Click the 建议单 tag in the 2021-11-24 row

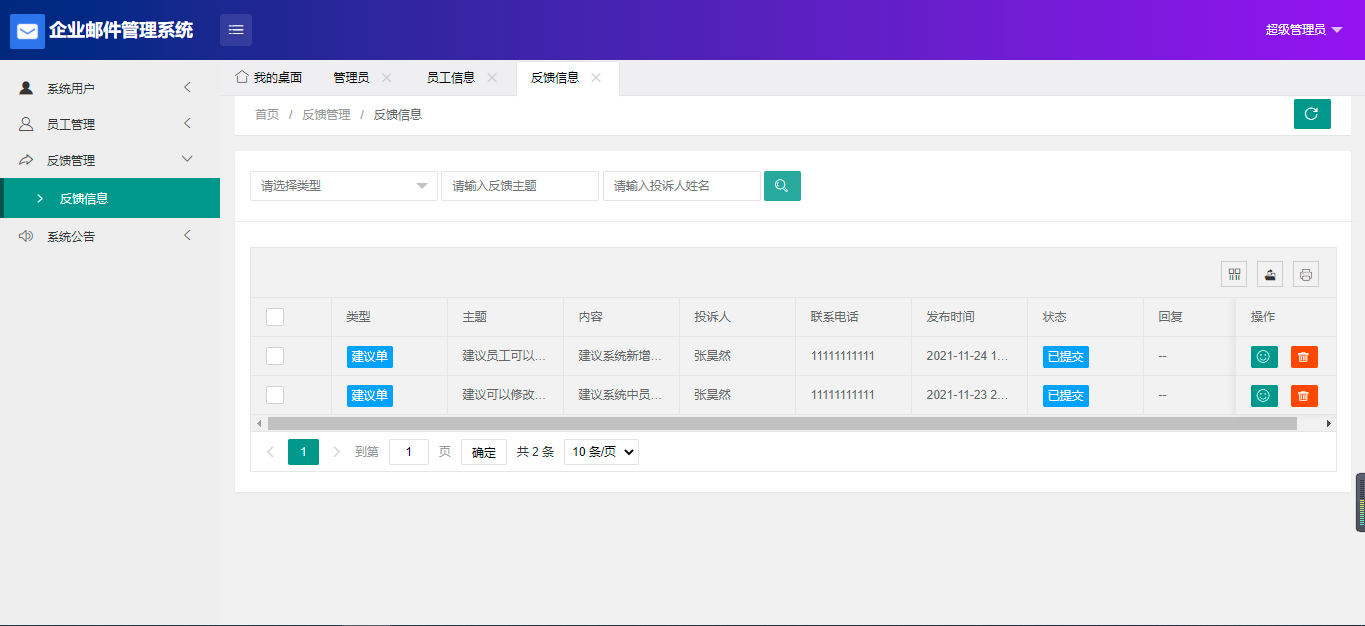click(x=370, y=357)
